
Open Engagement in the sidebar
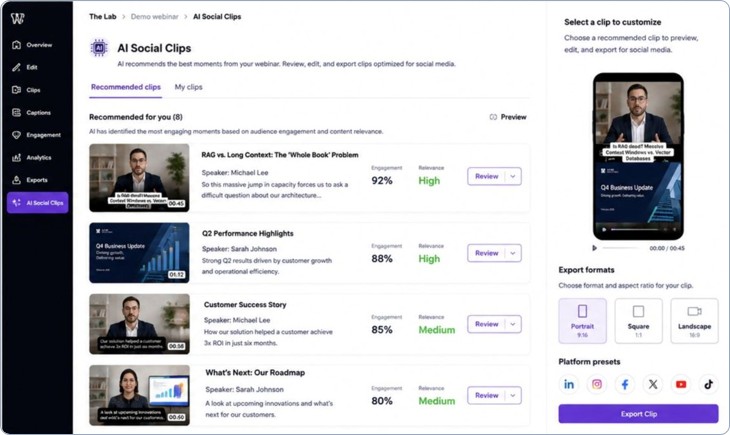tap(36, 135)
